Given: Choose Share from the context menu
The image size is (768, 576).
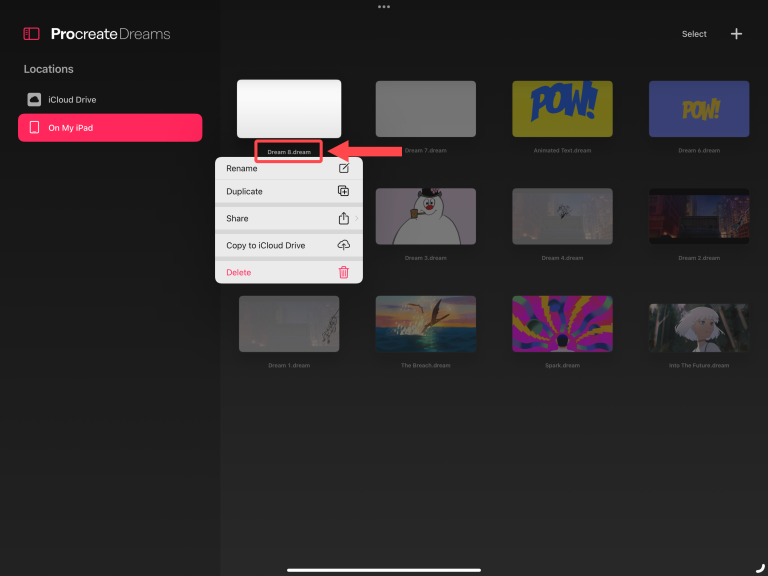Looking at the screenshot, I should pyautogui.click(x=289, y=218).
